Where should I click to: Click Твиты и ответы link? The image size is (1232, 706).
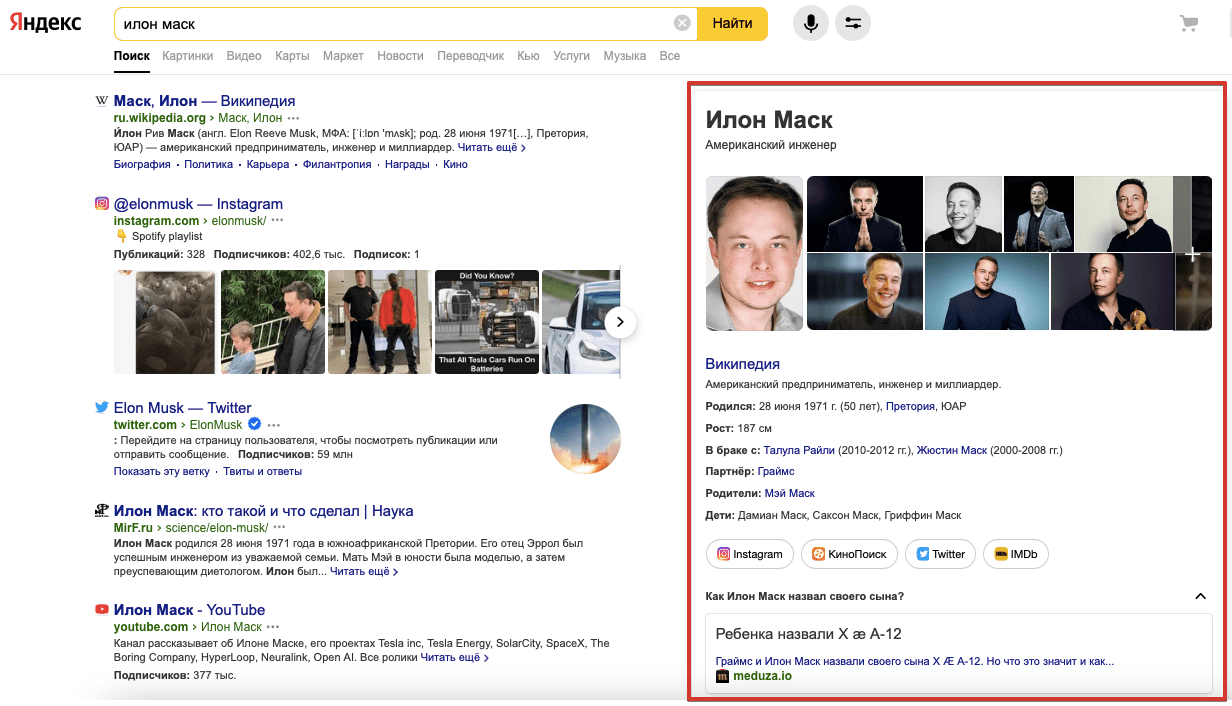[262, 471]
